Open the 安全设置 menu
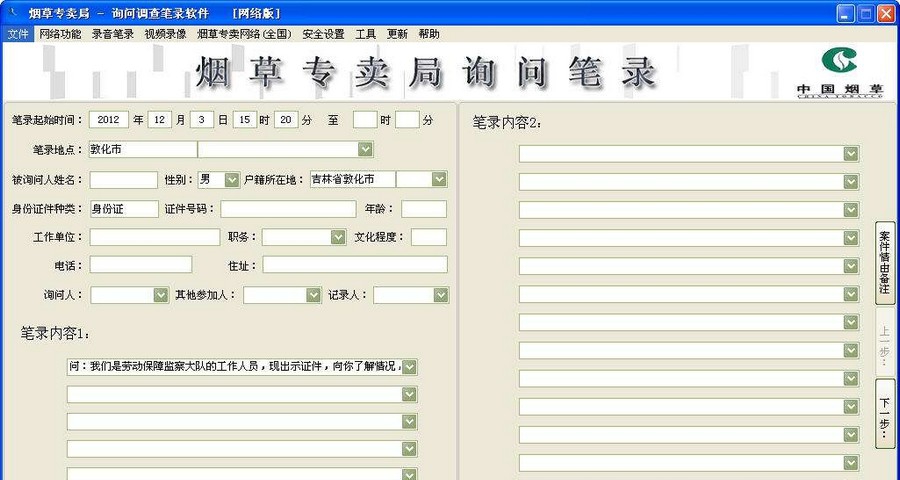The image size is (900, 480). point(323,34)
